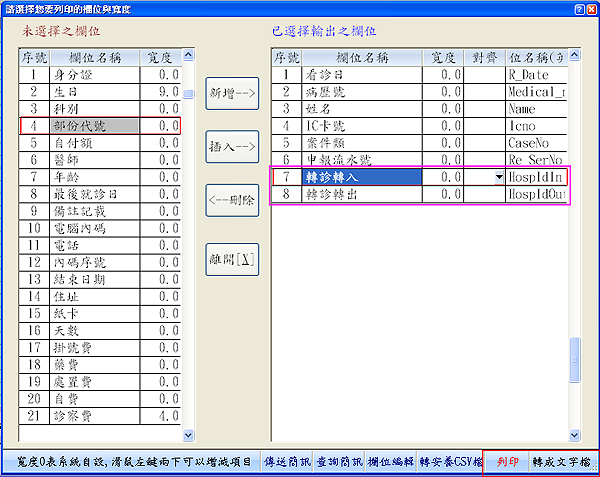The width and height of the screenshot is (600, 477).
Task: Click the 傳送簡訊 button
Action: [287, 462]
